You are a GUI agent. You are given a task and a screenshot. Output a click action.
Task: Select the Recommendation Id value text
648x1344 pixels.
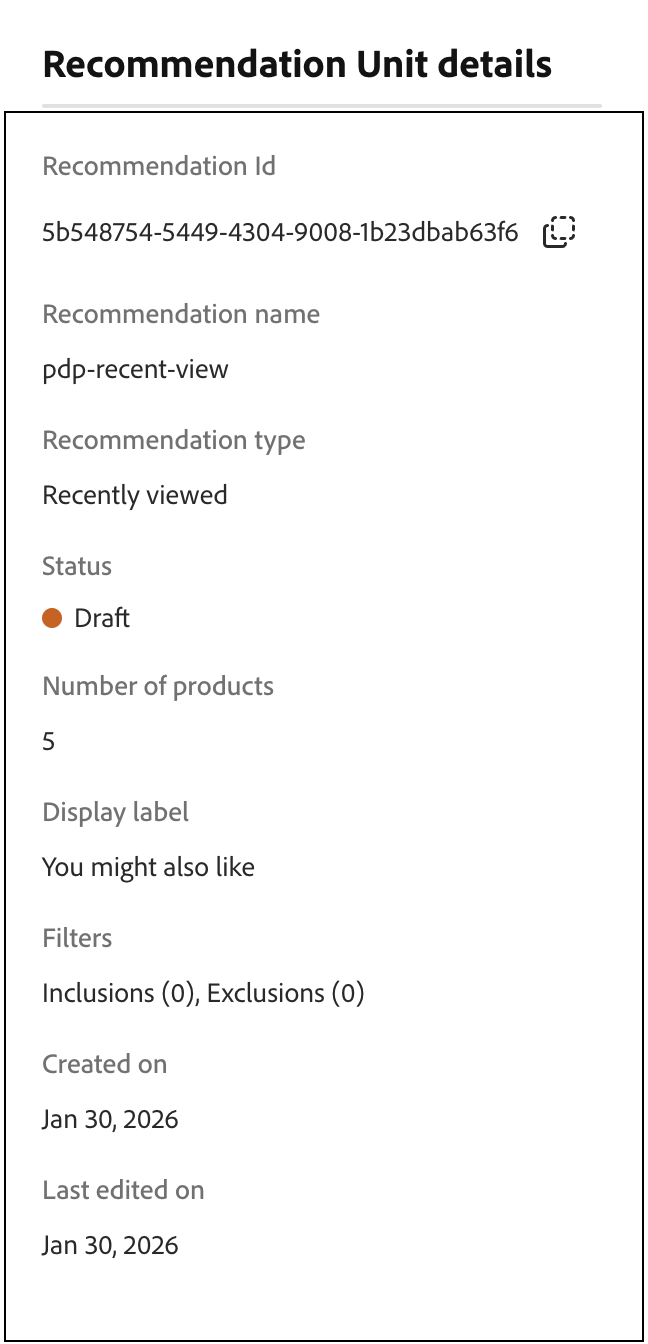(x=280, y=231)
